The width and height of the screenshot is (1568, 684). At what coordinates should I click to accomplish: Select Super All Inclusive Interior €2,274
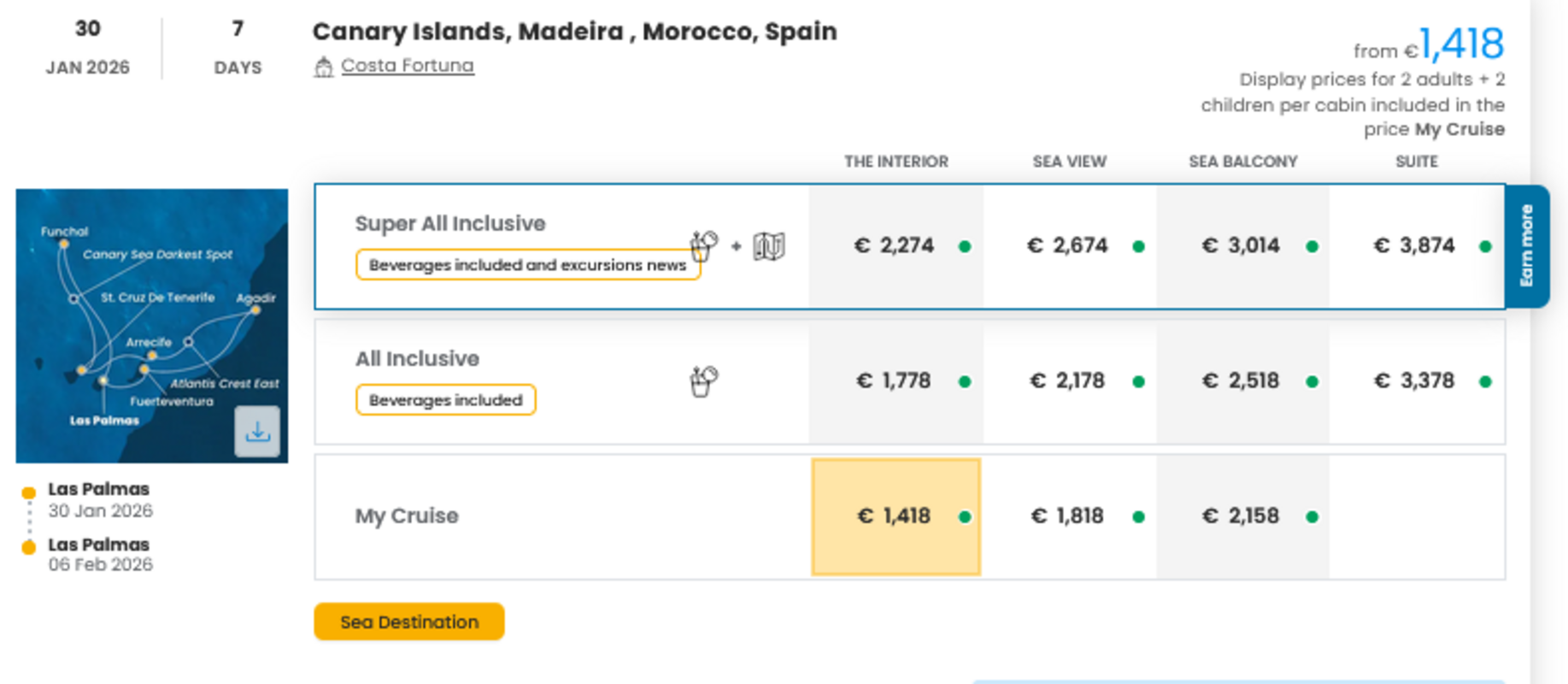click(896, 246)
